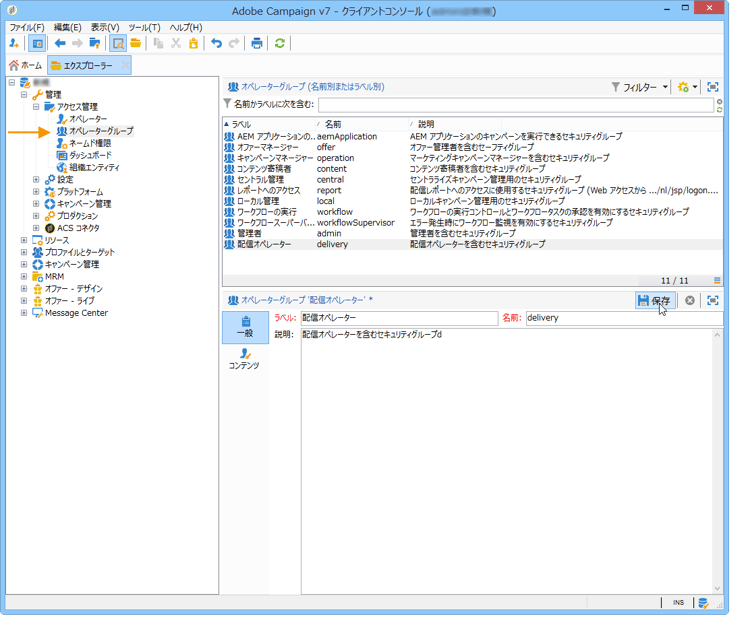This screenshot has width=750, height=627.
Task: Click the green refresh icon in toolbar
Action: (x=280, y=44)
